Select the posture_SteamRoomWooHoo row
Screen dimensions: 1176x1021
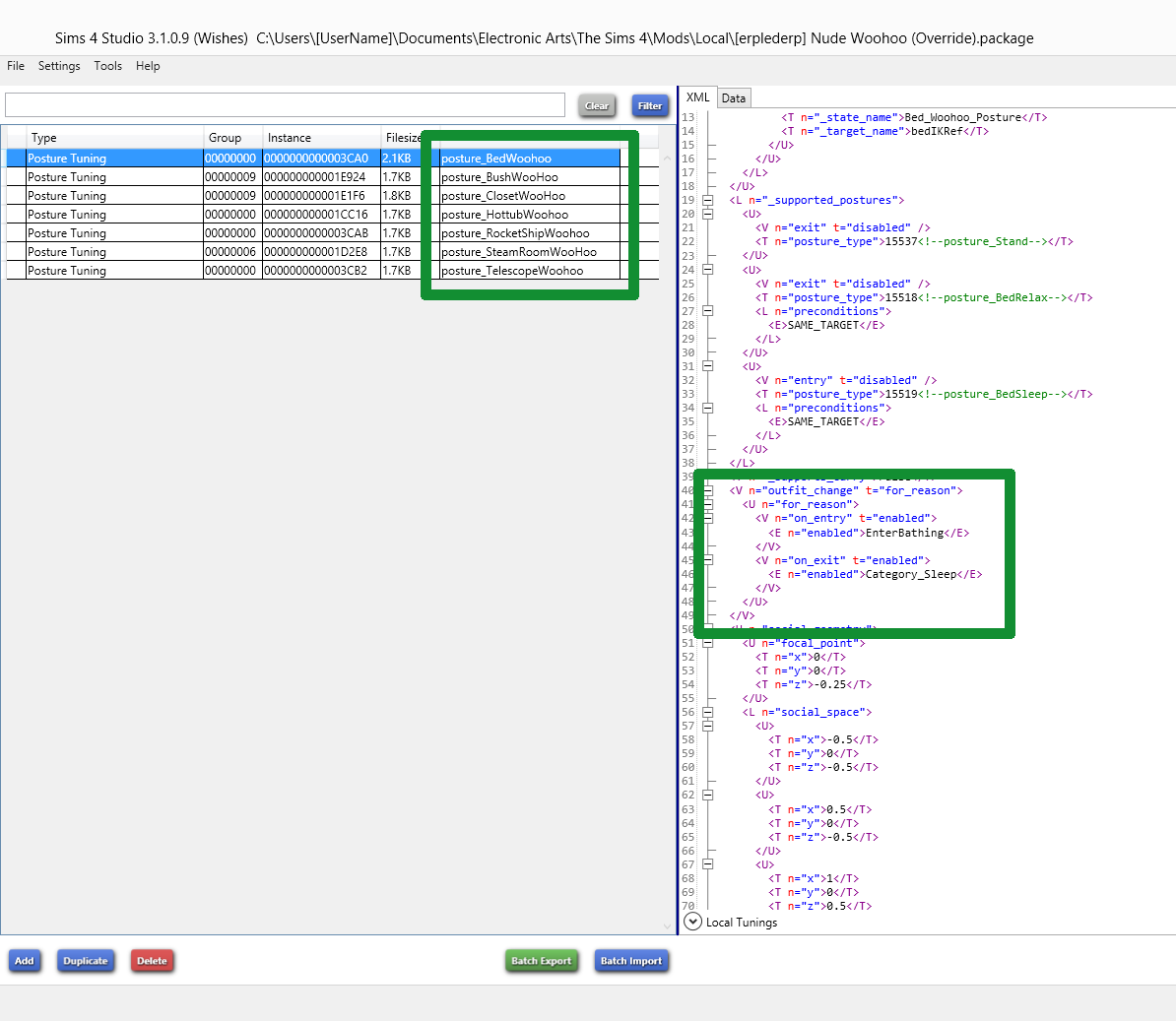pos(332,252)
